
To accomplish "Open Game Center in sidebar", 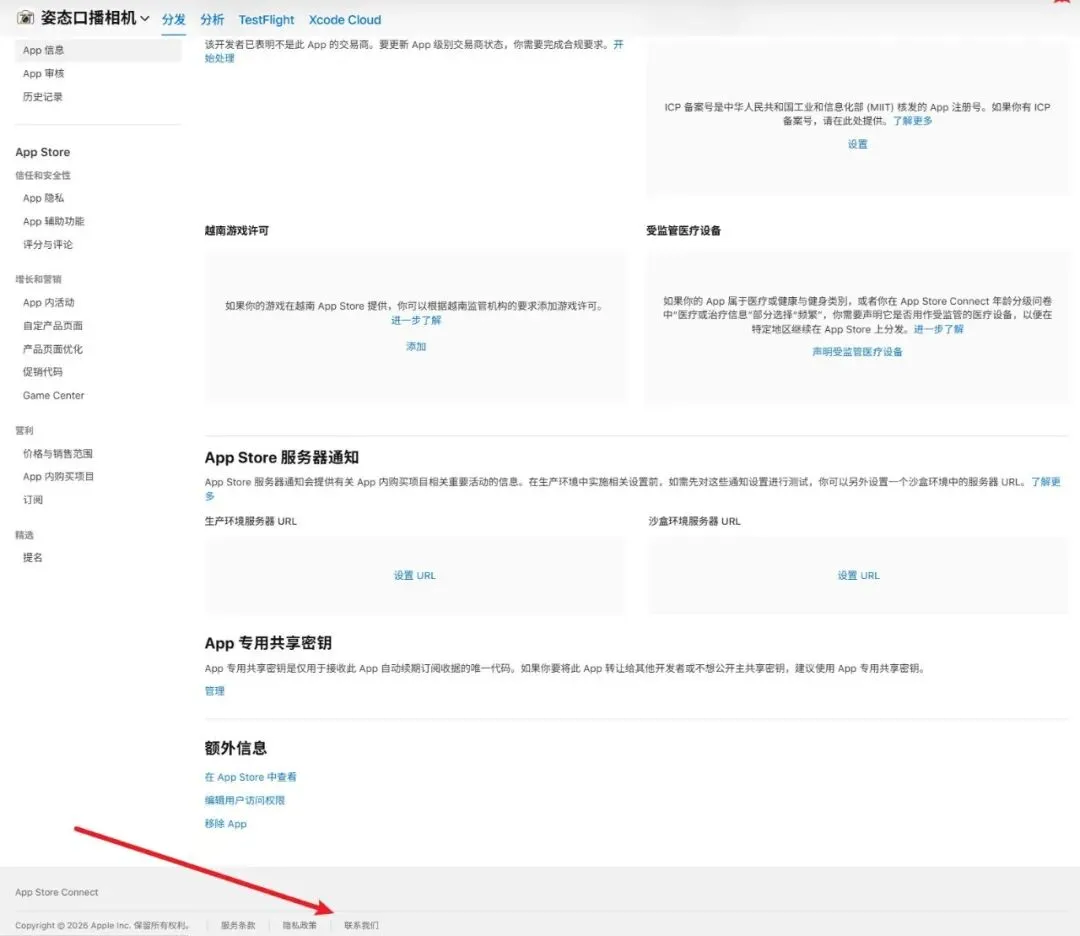I will [x=53, y=395].
